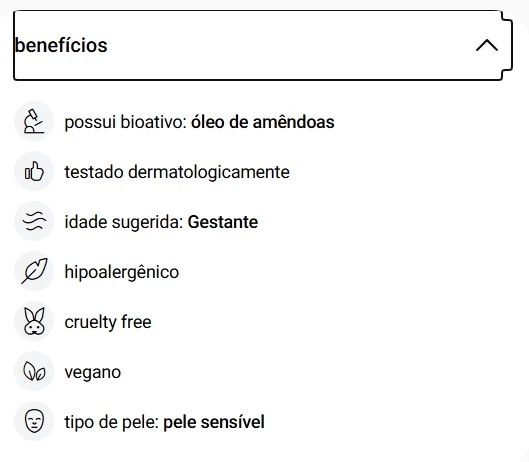Screen dimensions: 529x462
Task: Click the pele sensível value
Action: click(214, 422)
